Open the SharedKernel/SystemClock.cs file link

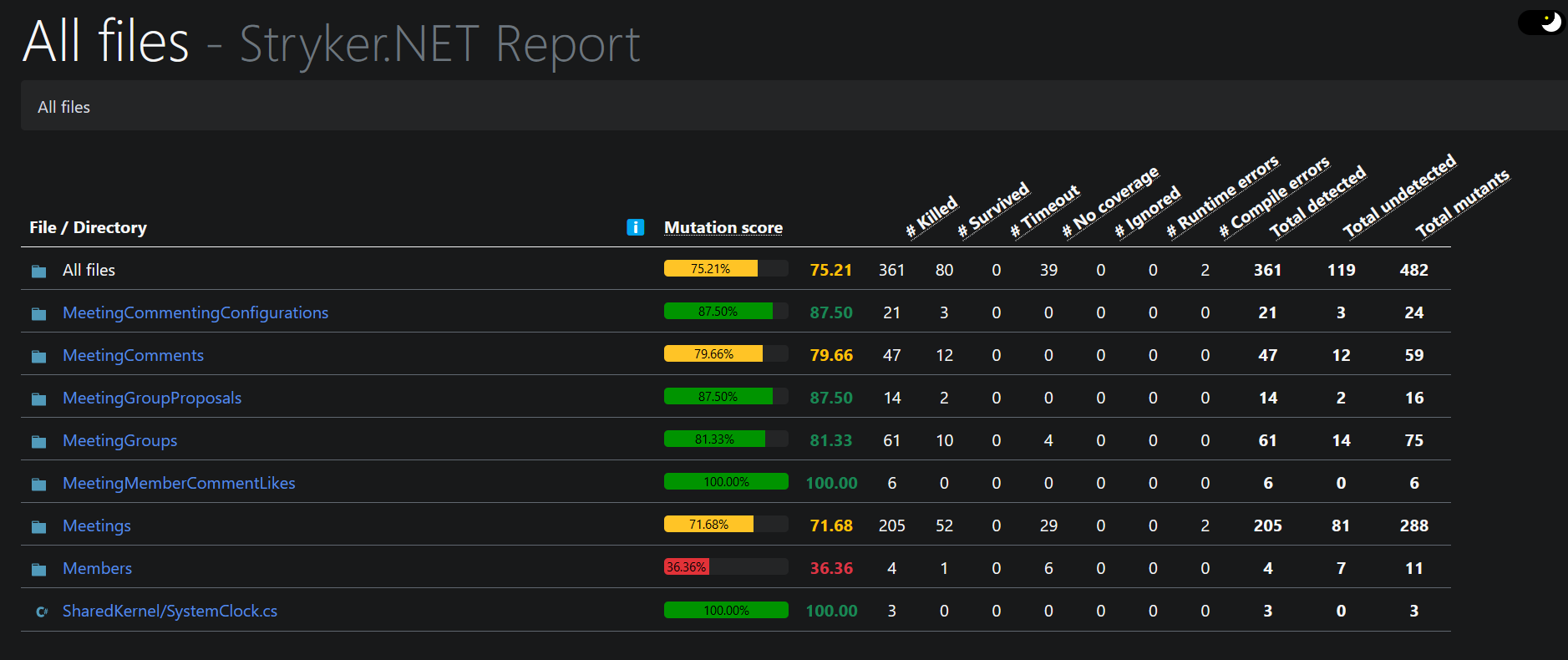pyautogui.click(x=170, y=611)
